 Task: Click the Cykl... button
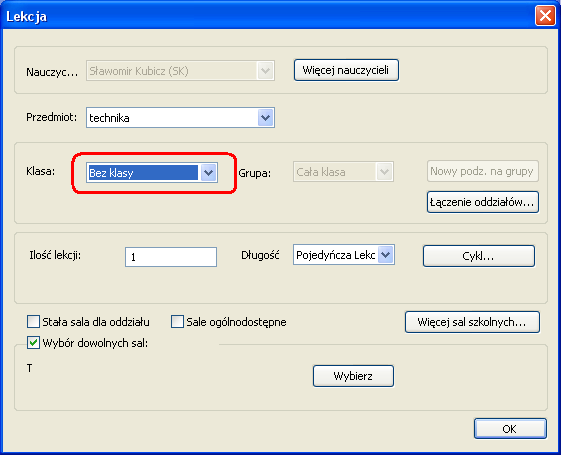tap(479, 256)
